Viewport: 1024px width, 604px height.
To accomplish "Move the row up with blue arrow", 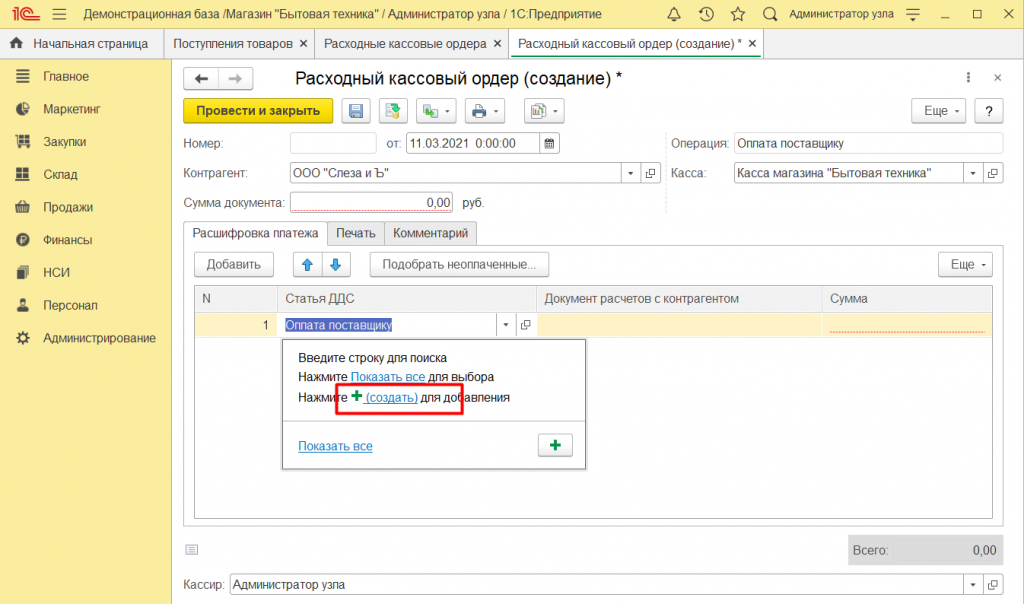I will [x=307, y=265].
